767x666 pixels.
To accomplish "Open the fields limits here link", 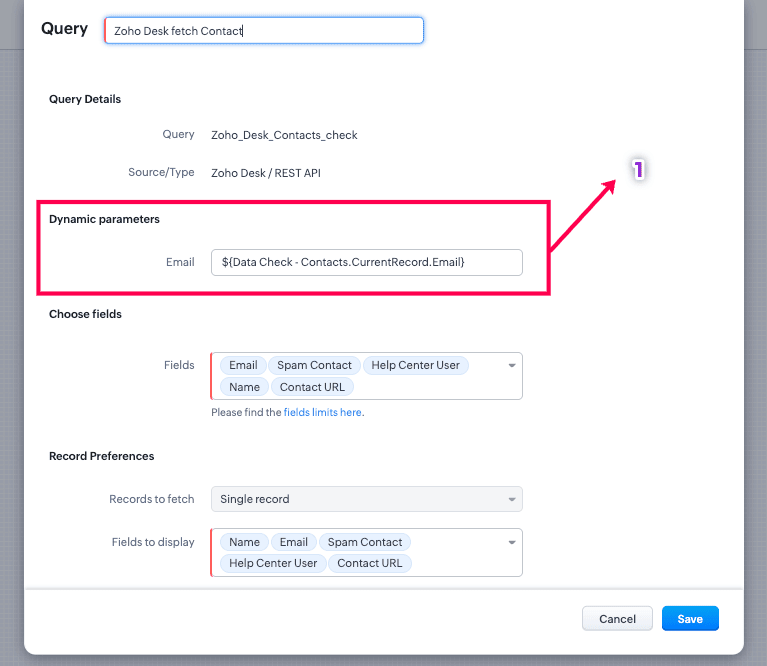I will point(322,412).
